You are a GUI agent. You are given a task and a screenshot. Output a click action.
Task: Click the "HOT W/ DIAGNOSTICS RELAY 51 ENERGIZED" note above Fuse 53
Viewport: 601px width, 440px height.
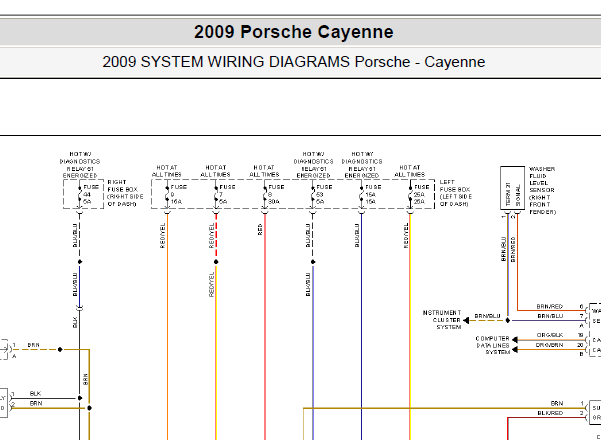tap(313, 165)
